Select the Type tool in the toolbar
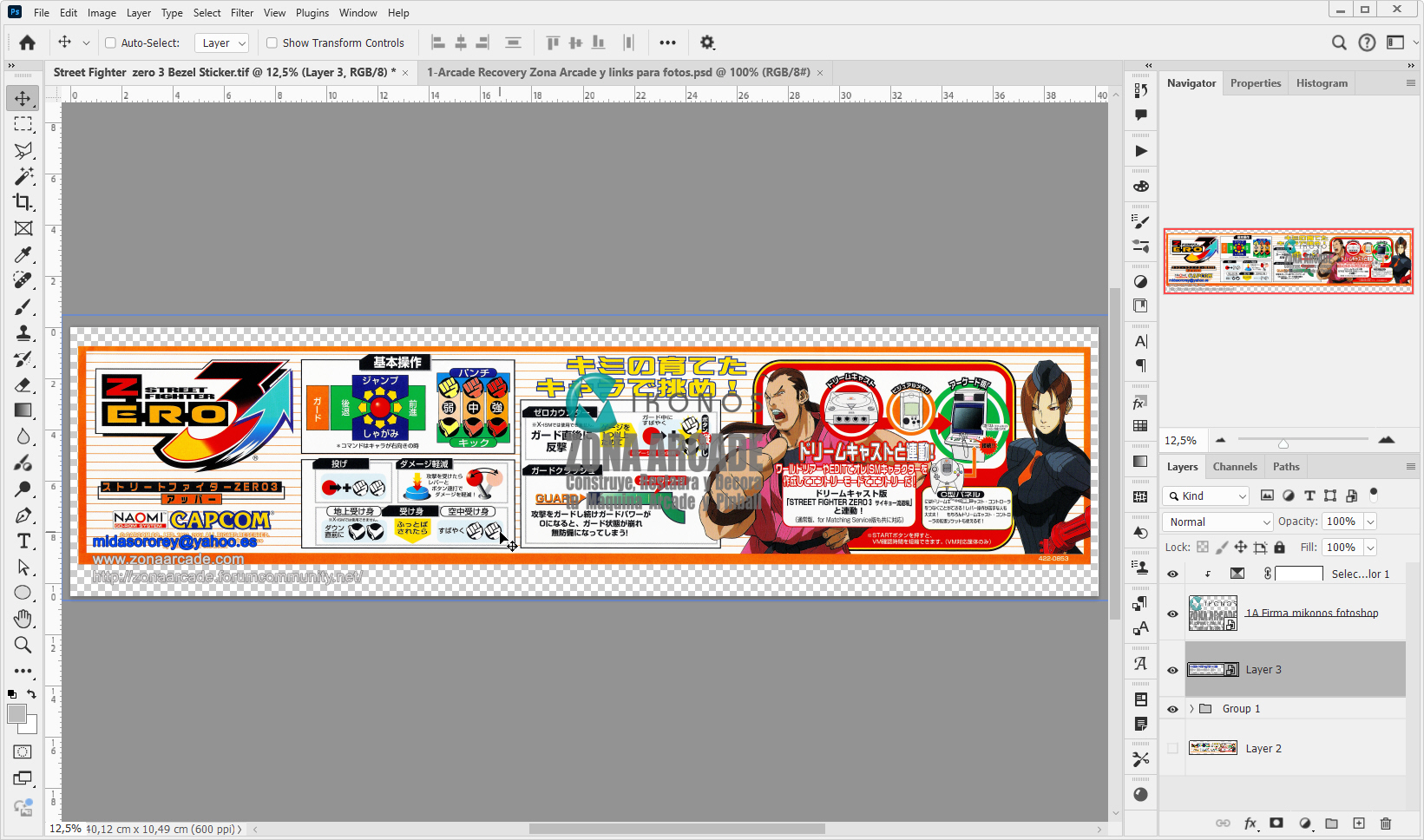The image size is (1424, 840). click(23, 540)
